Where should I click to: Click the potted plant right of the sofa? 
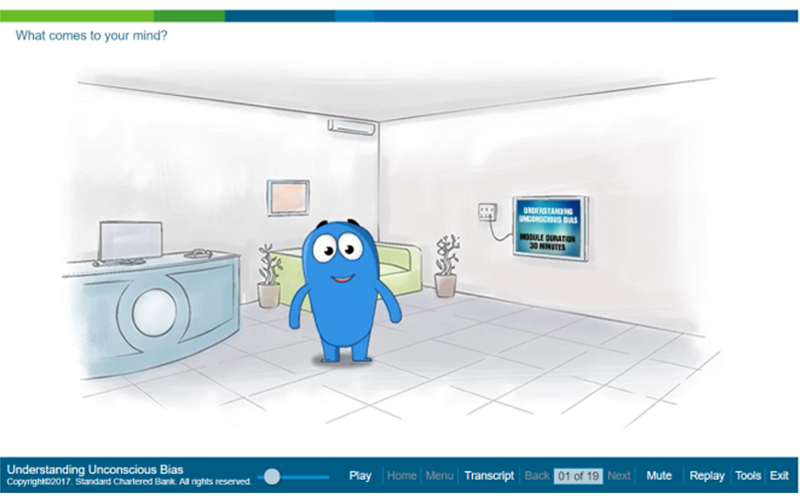pyautogui.click(x=446, y=265)
